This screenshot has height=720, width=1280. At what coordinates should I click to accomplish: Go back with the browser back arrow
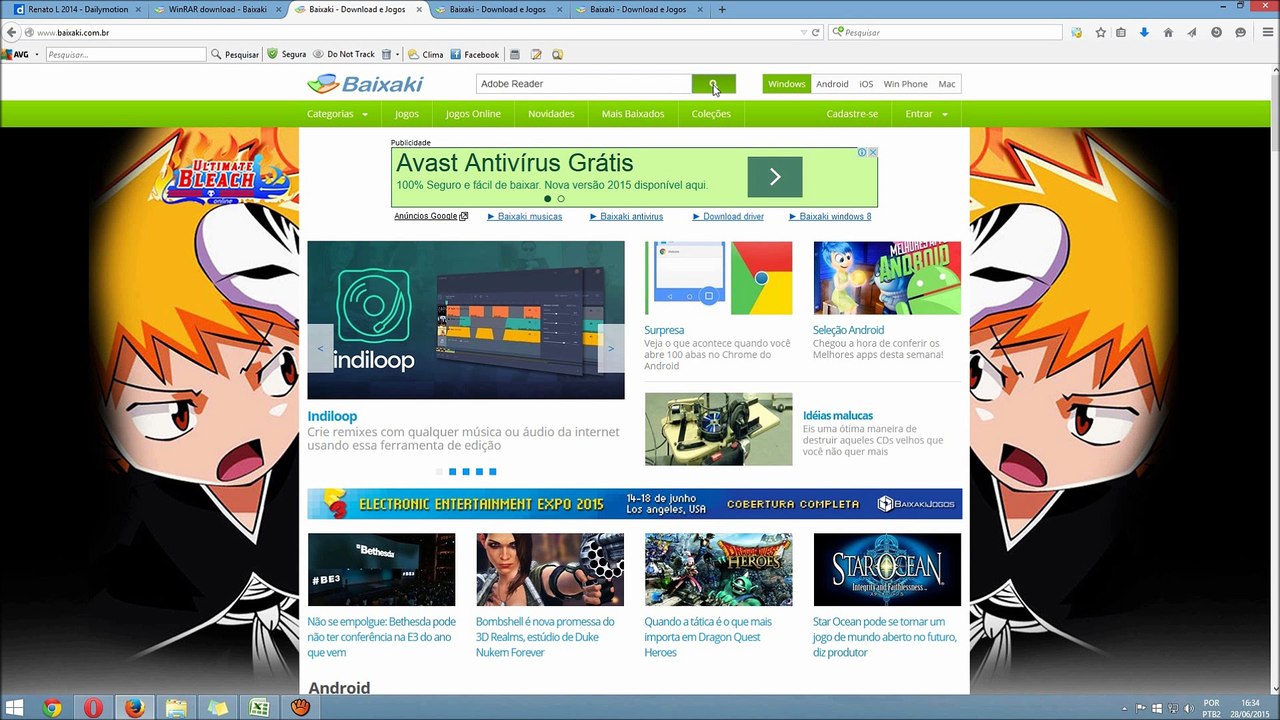(x=12, y=32)
